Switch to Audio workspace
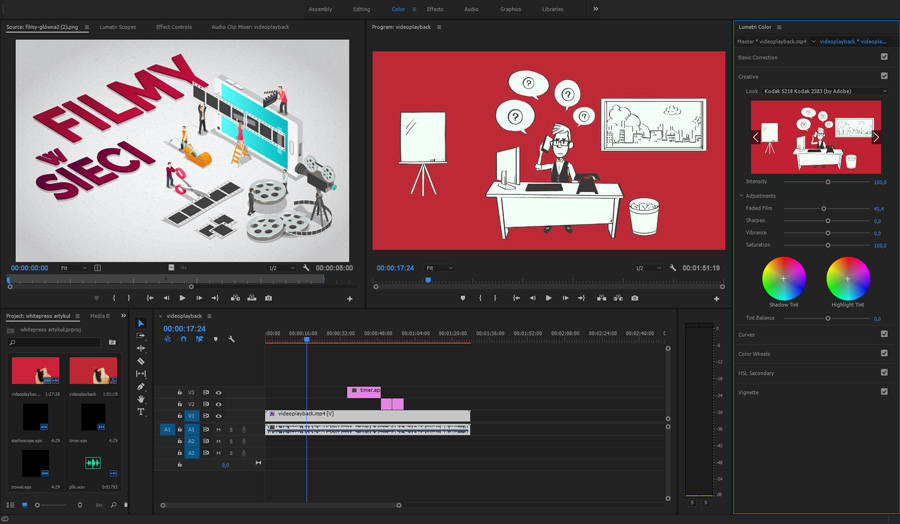 [471, 9]
